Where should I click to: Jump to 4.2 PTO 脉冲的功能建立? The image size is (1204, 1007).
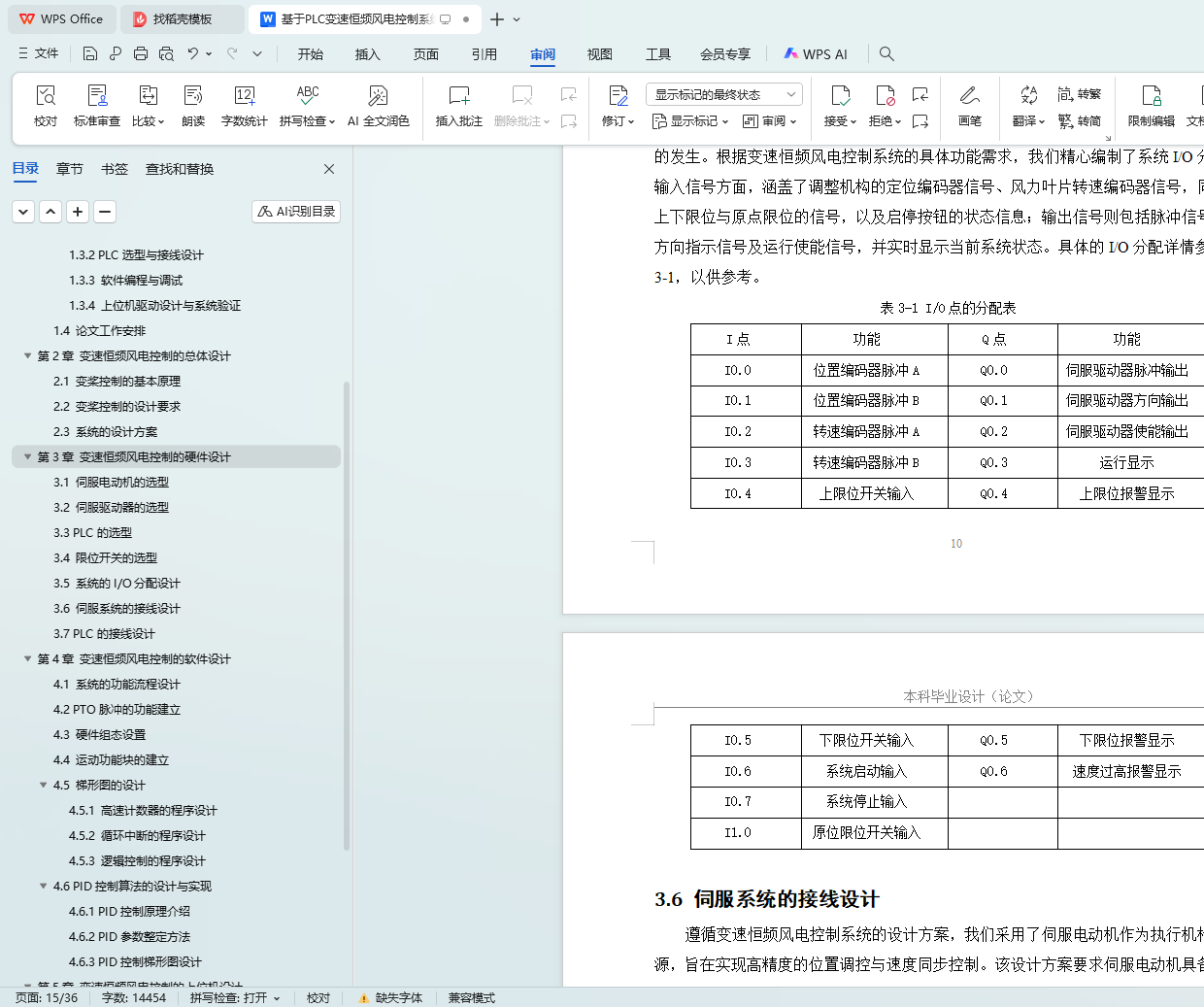point(117,710)
